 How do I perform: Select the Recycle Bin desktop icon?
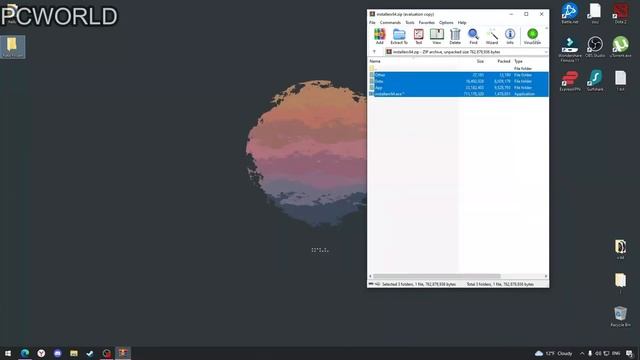620,316
